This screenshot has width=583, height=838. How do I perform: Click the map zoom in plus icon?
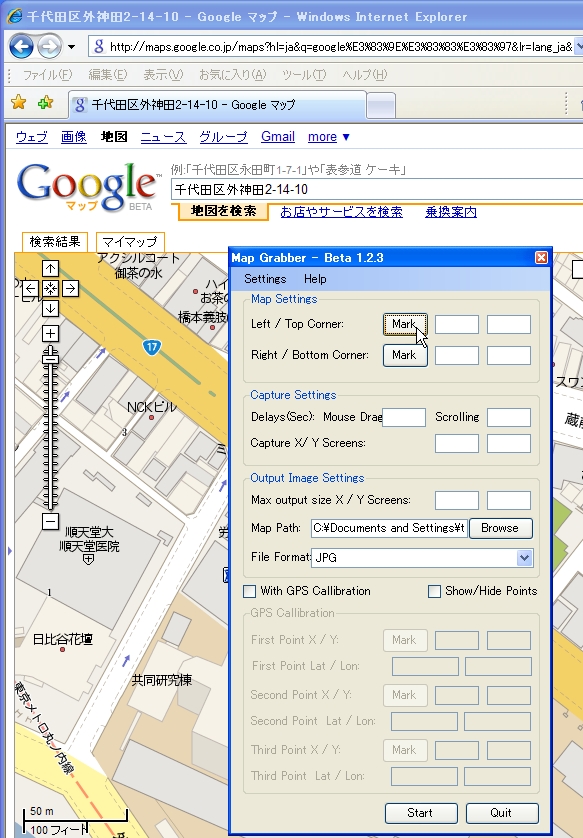click(50, 333)
